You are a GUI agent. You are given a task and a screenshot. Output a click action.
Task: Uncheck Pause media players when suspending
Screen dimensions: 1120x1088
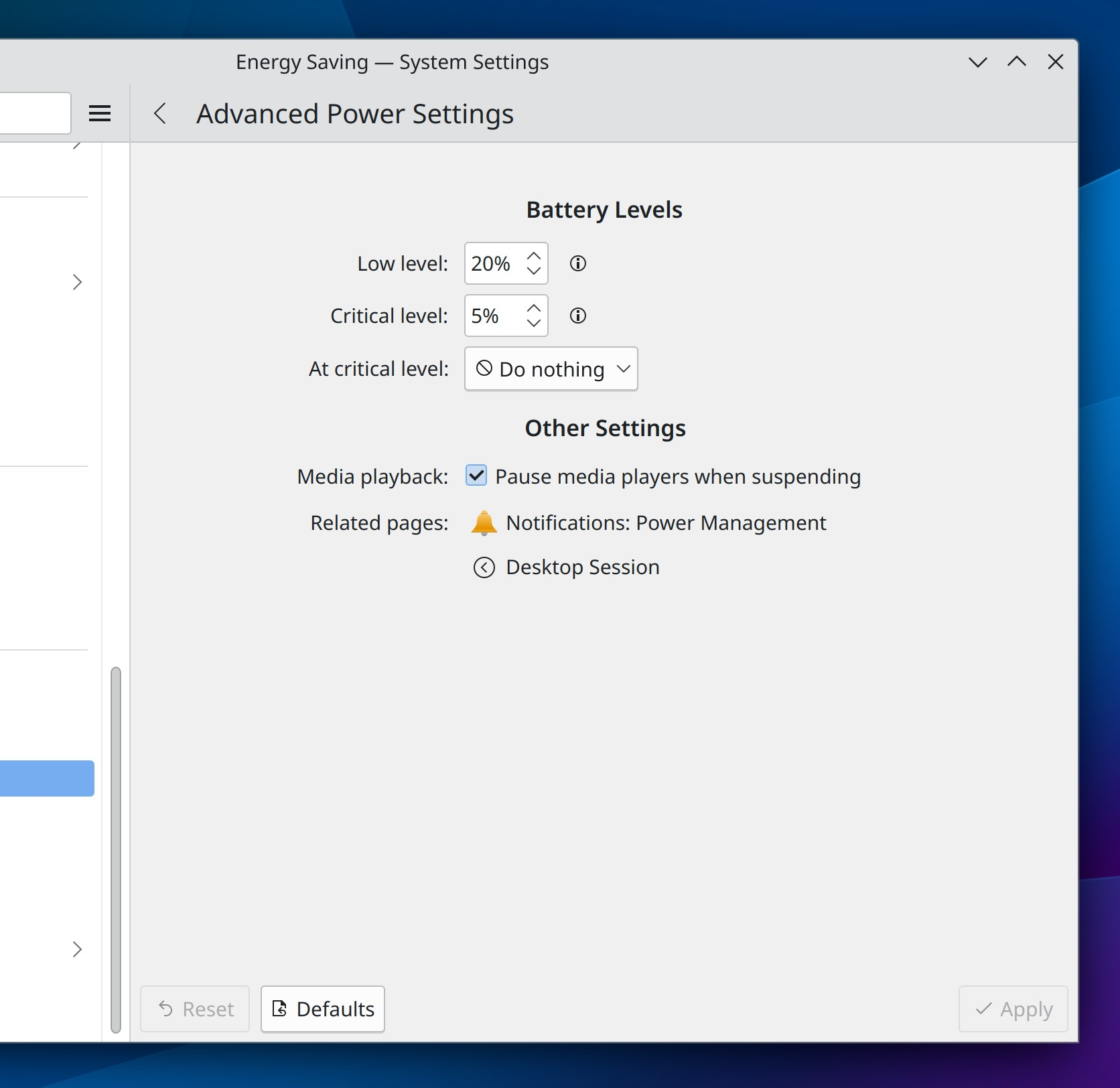point(476,476)
